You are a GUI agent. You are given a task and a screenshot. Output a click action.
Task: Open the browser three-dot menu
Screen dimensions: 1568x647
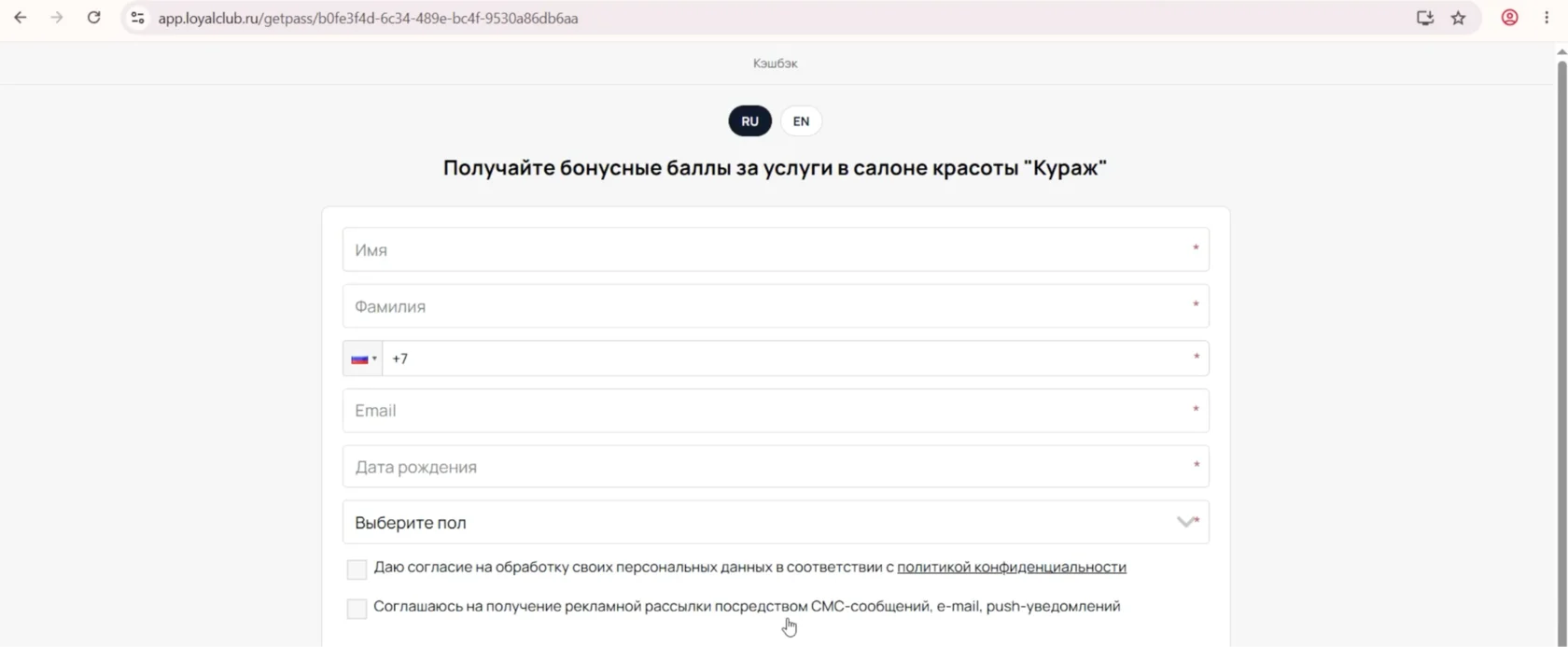1546,18
